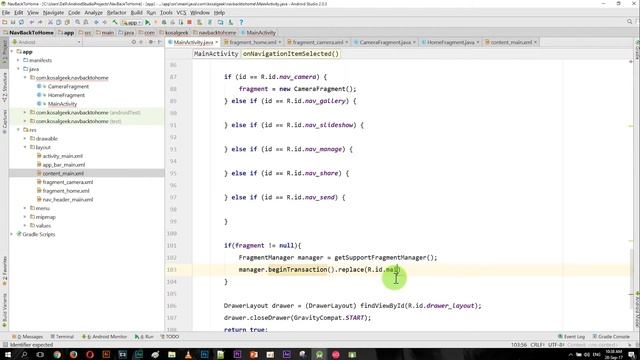Click the Make Project hammer icon
The height and width of the screenshot is (360, 640).
115,22
